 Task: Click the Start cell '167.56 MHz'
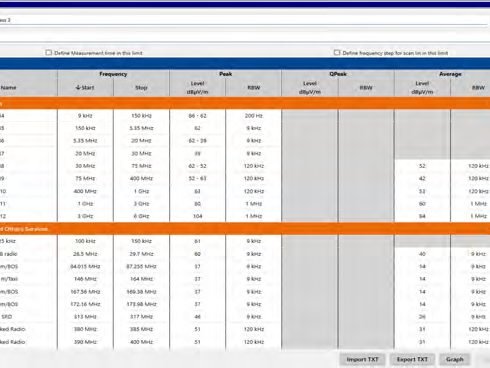point(85,292)
